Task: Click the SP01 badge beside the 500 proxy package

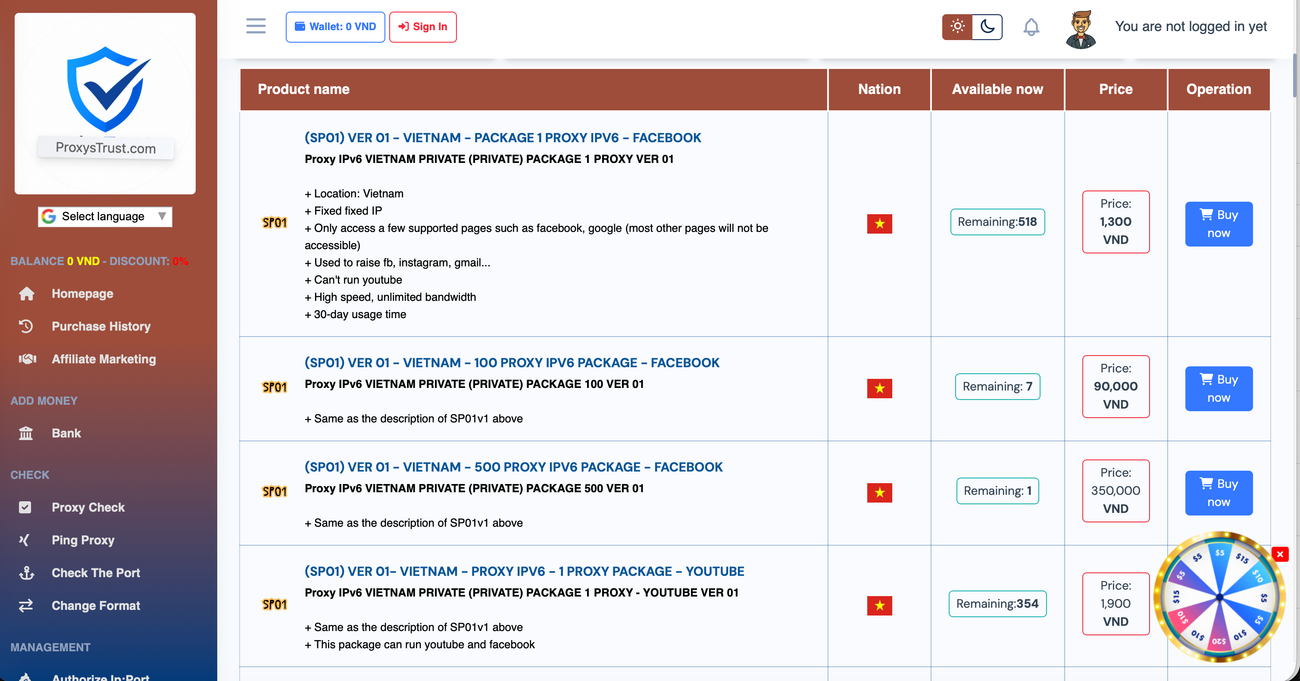Action: point(275,491)
